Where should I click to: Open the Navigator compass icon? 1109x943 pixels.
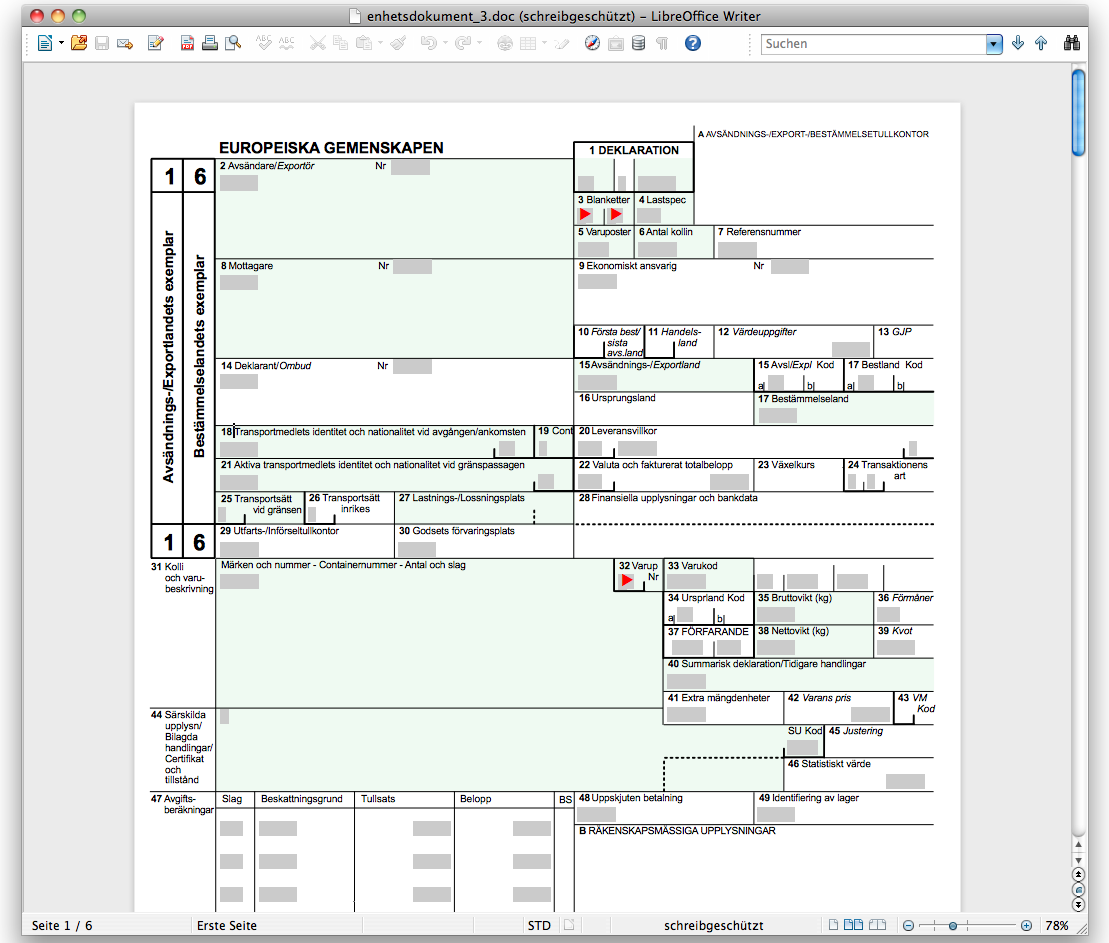point(592,43)
